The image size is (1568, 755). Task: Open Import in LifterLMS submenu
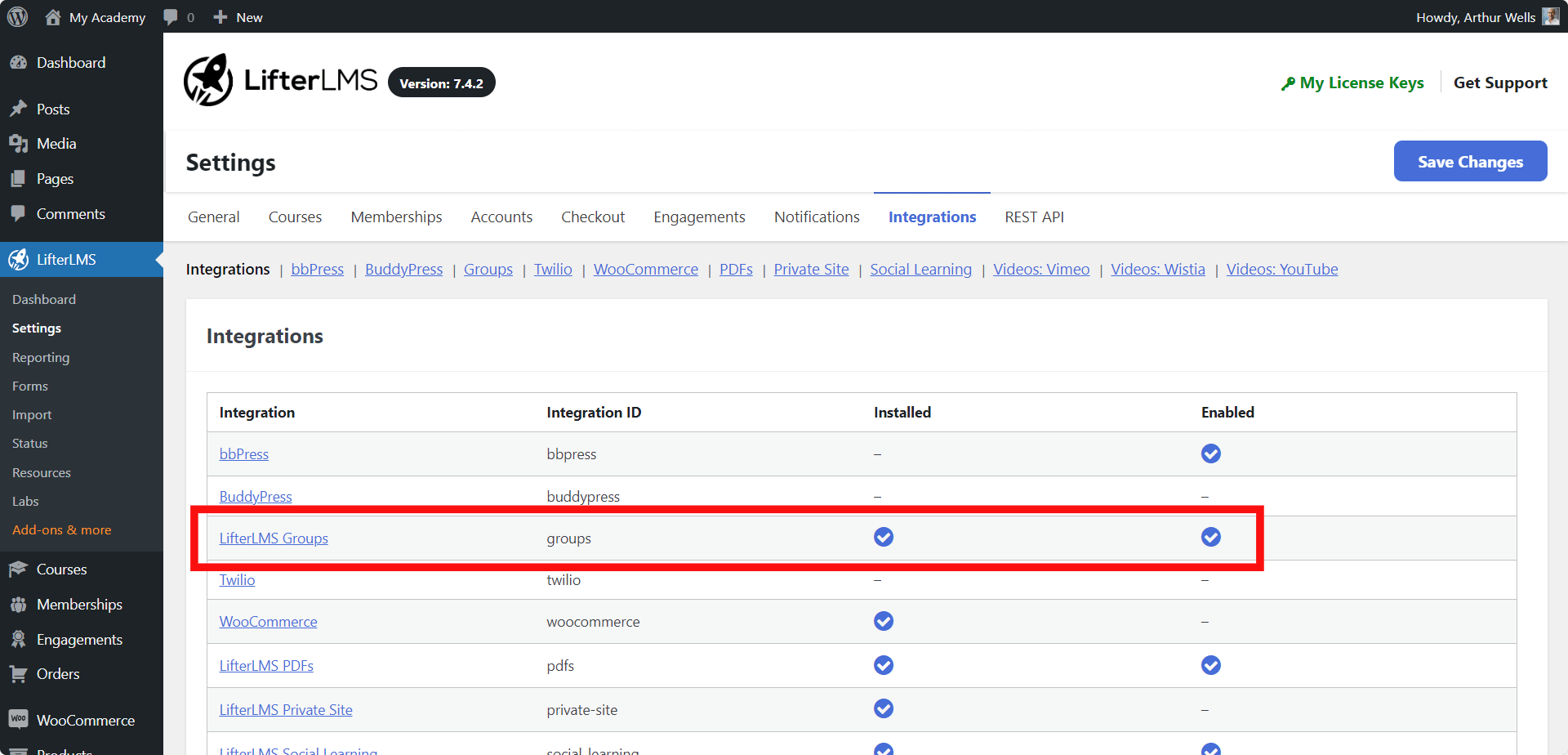[x=32, y=415]
